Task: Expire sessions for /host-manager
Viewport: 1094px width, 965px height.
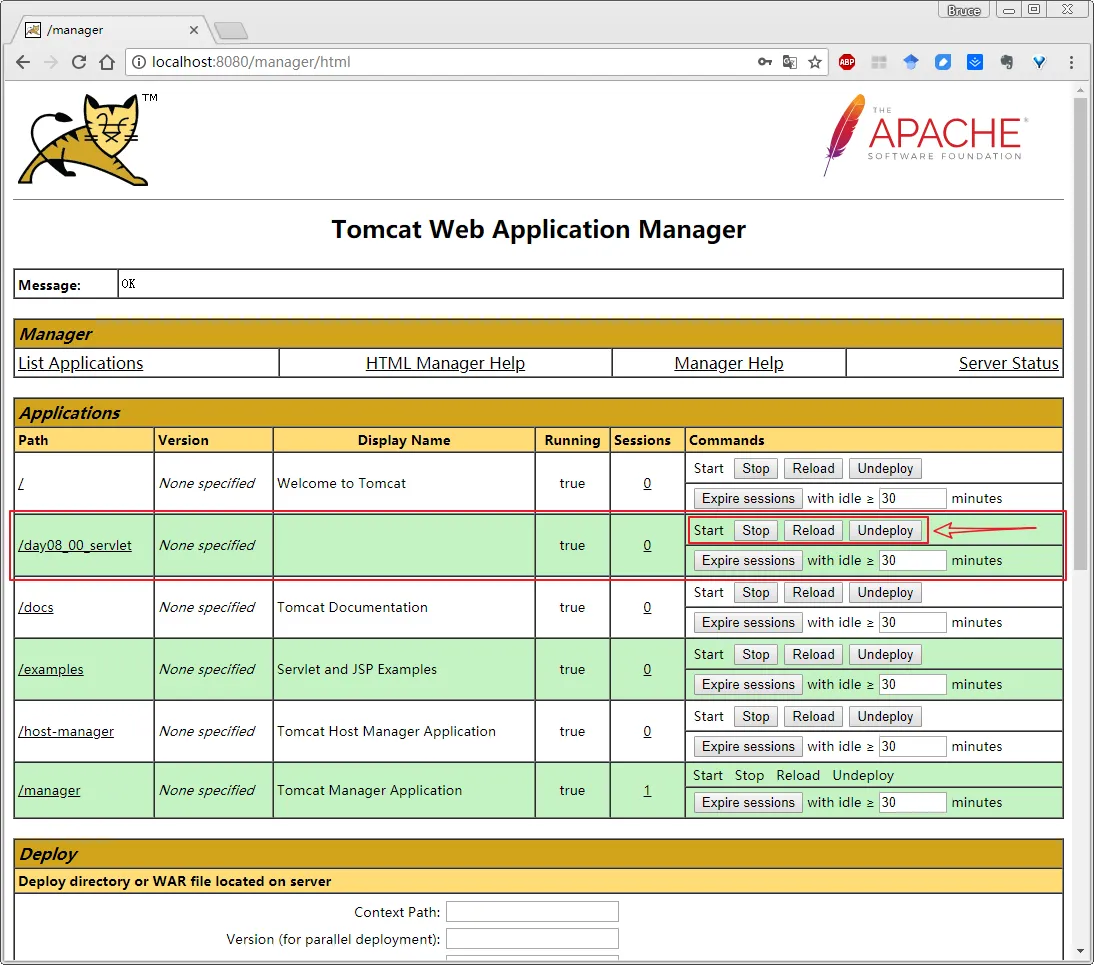Action: (x=748, y=747)
